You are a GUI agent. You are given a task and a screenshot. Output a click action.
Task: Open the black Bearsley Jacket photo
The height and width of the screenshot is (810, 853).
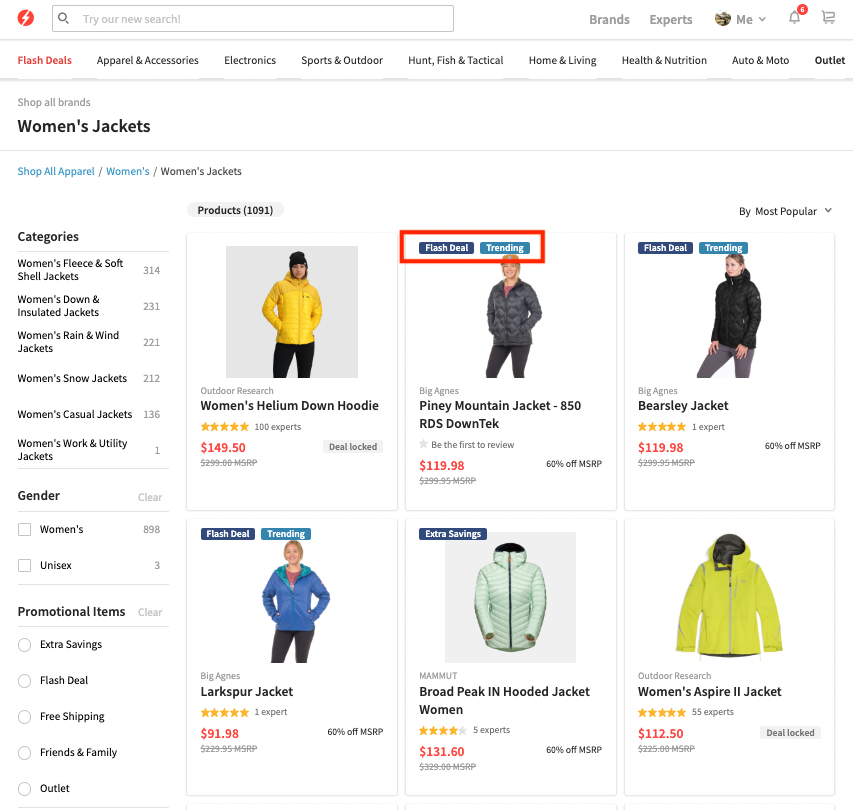730,316
